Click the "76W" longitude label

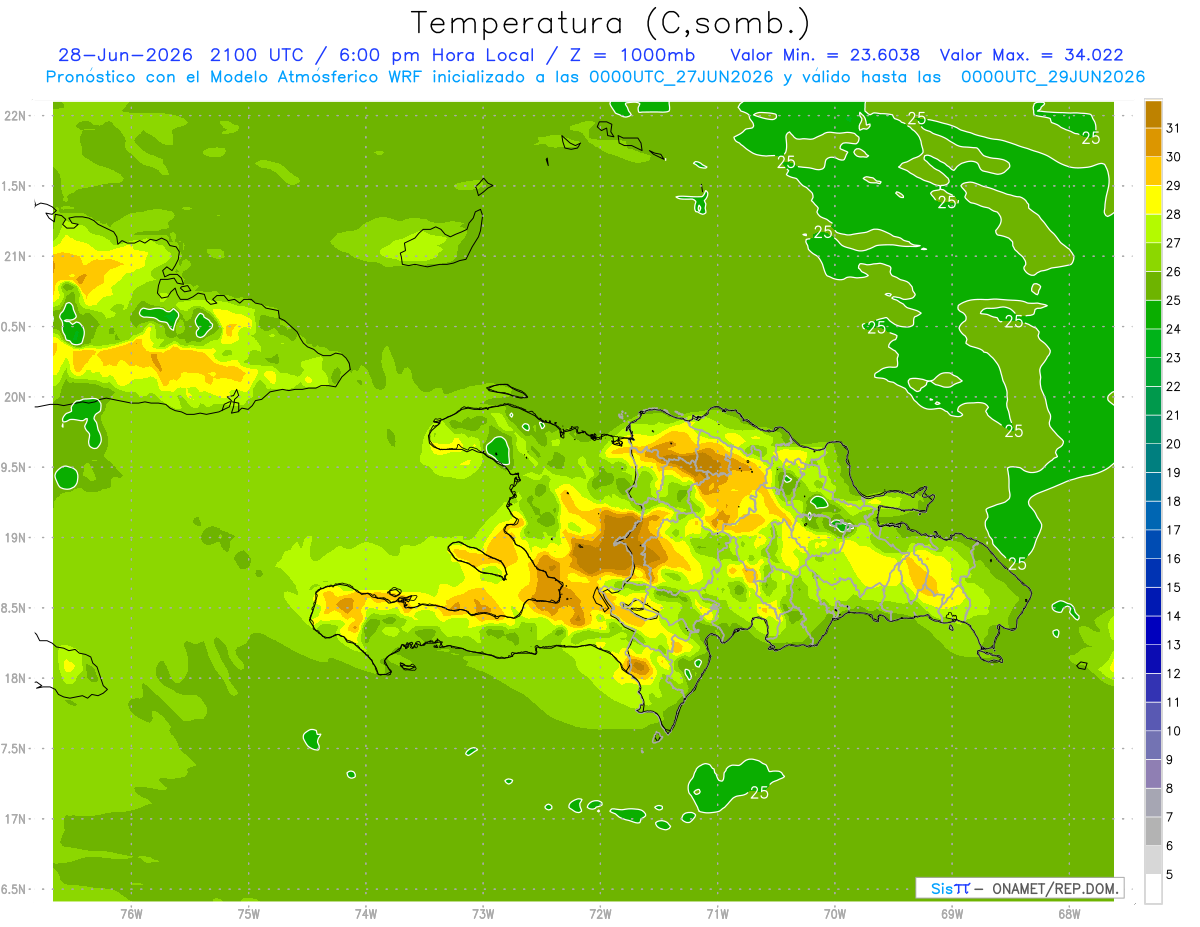131,913
